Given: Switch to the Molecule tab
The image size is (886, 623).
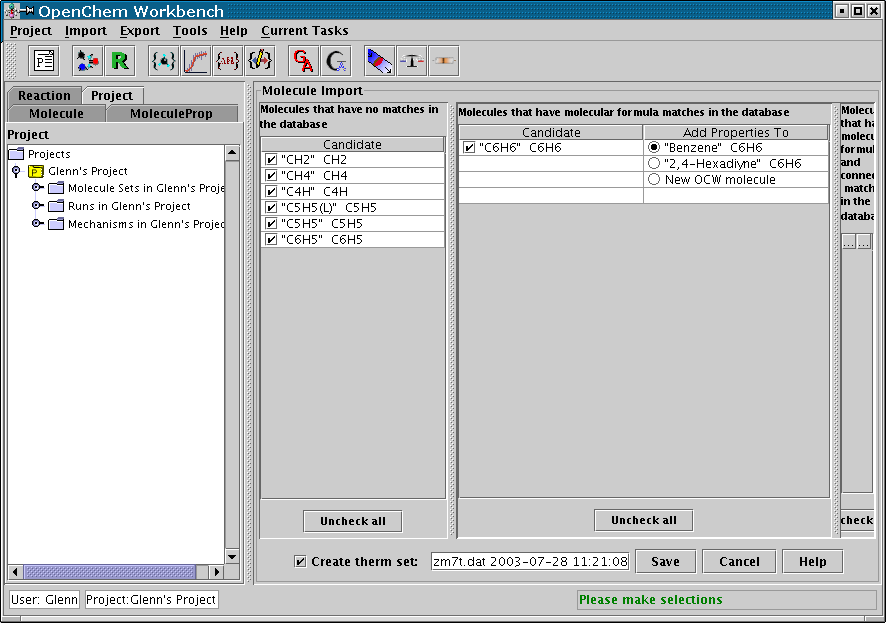Looking at the screenshot, I should [x=57, y=114].
